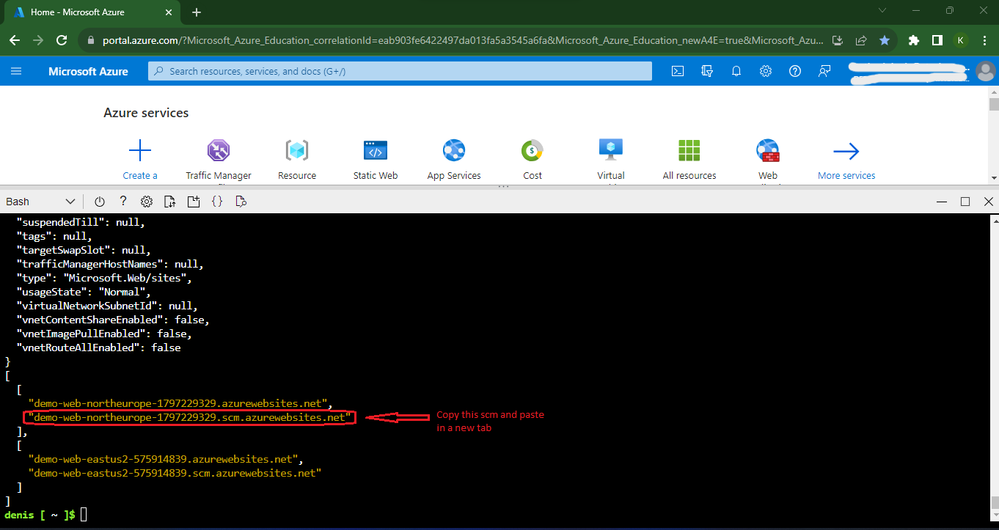Click the terminal prompt after denis
999x530 pixels.
point(83,515)
